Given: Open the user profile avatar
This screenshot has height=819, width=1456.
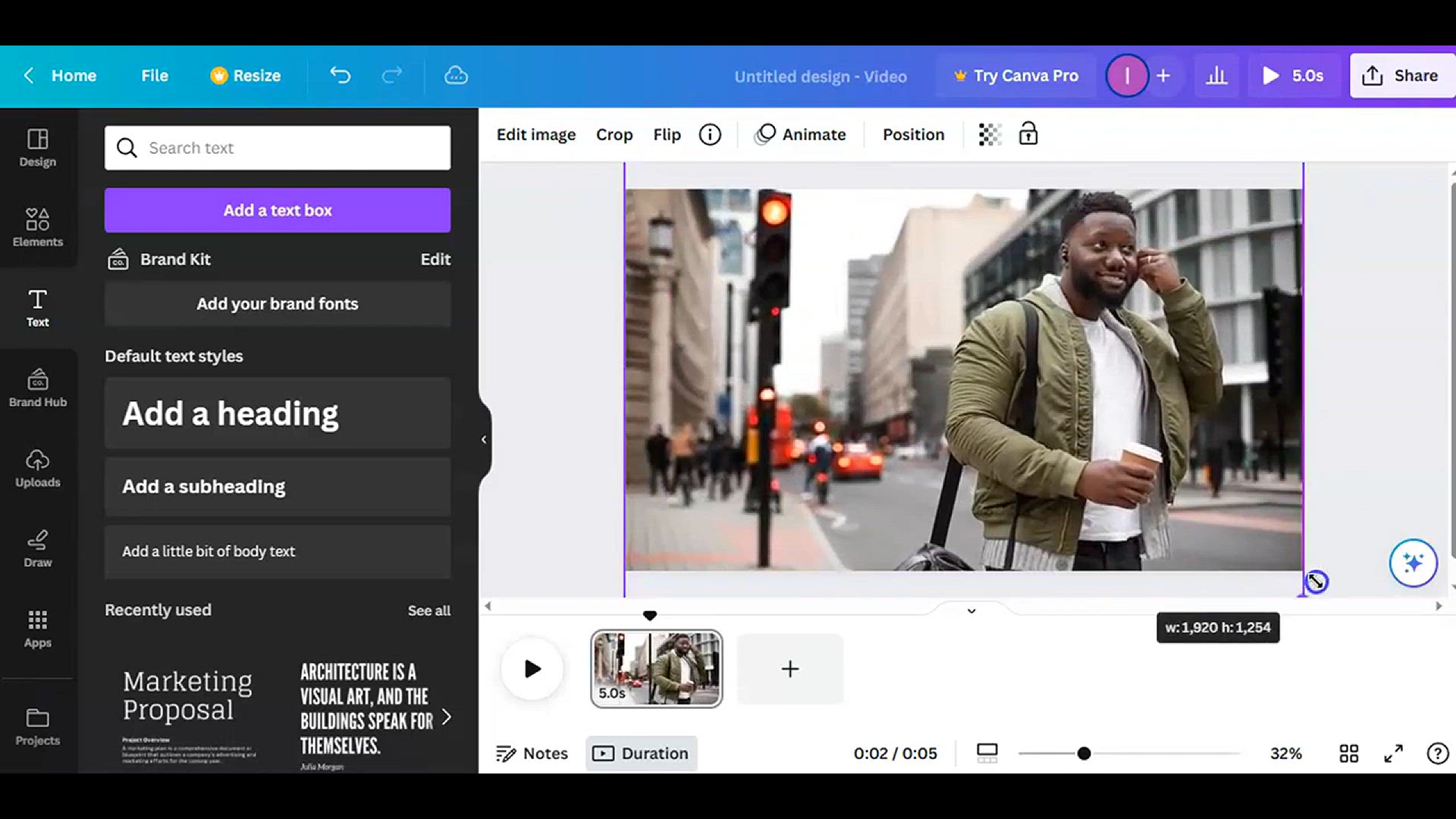Looking at the screenshot, I should tap(1126, 75).
